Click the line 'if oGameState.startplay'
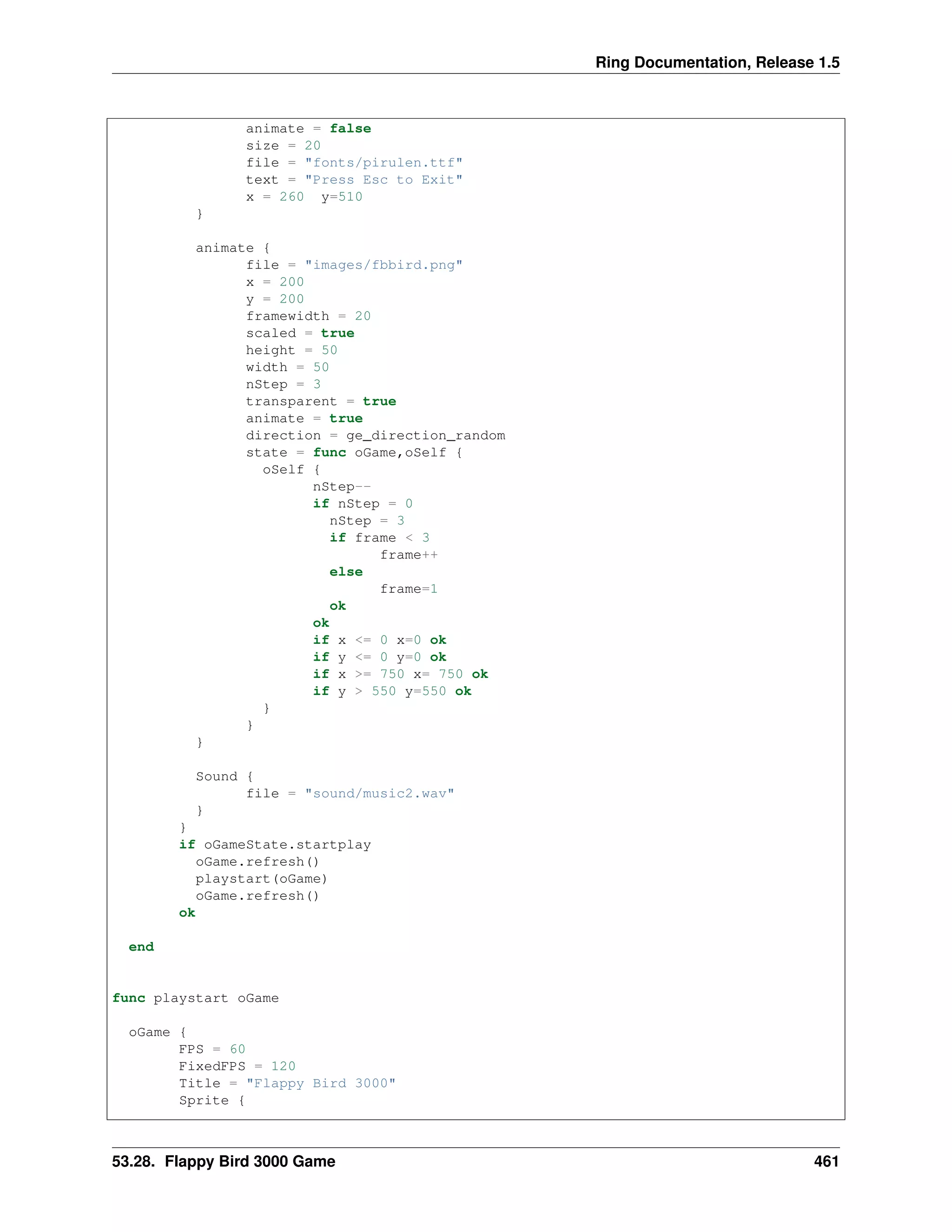The image size is (952, 1232). (x=275, y=845)
